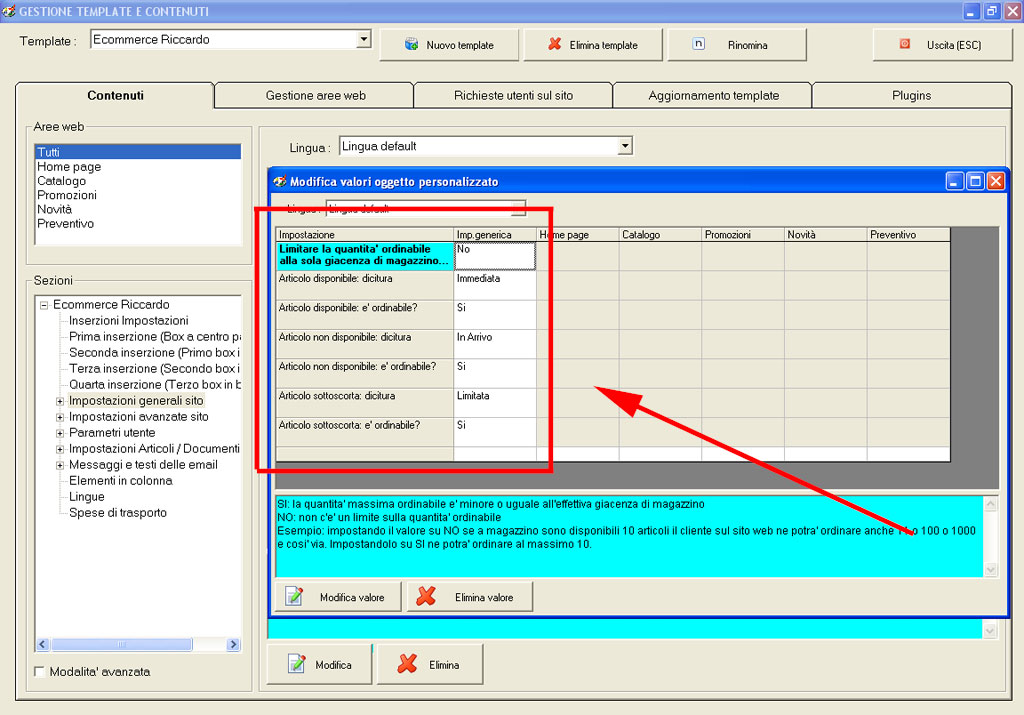
Task: Expand Parametri utente node
Action: [x=59, y=433]
